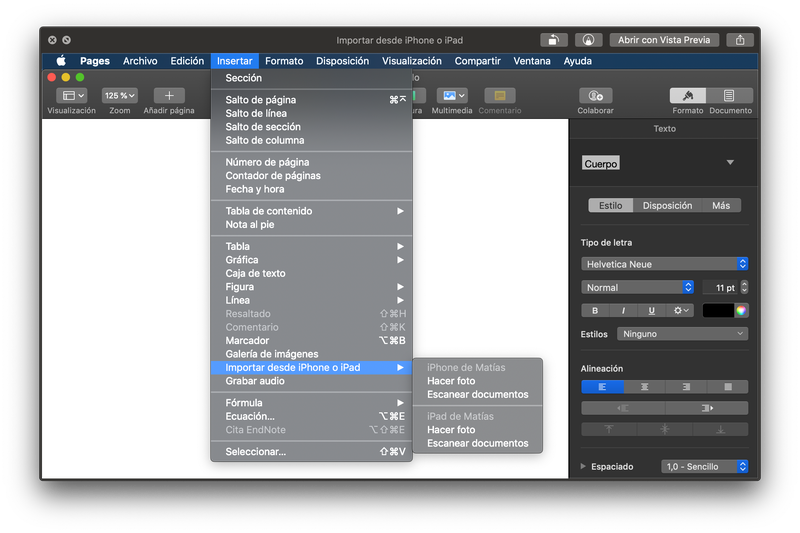Viewport: 800px width, 533px height.
Task: Click the 11 pt font size field
Action: 720,287
